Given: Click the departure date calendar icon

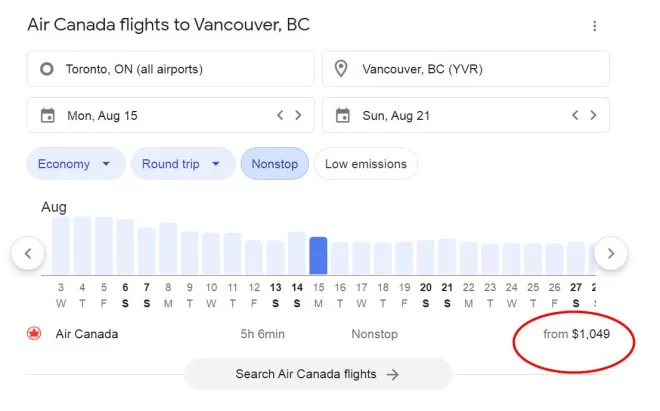Looking at the screenshot, I should pyautogui.click(x=48, y=115).
